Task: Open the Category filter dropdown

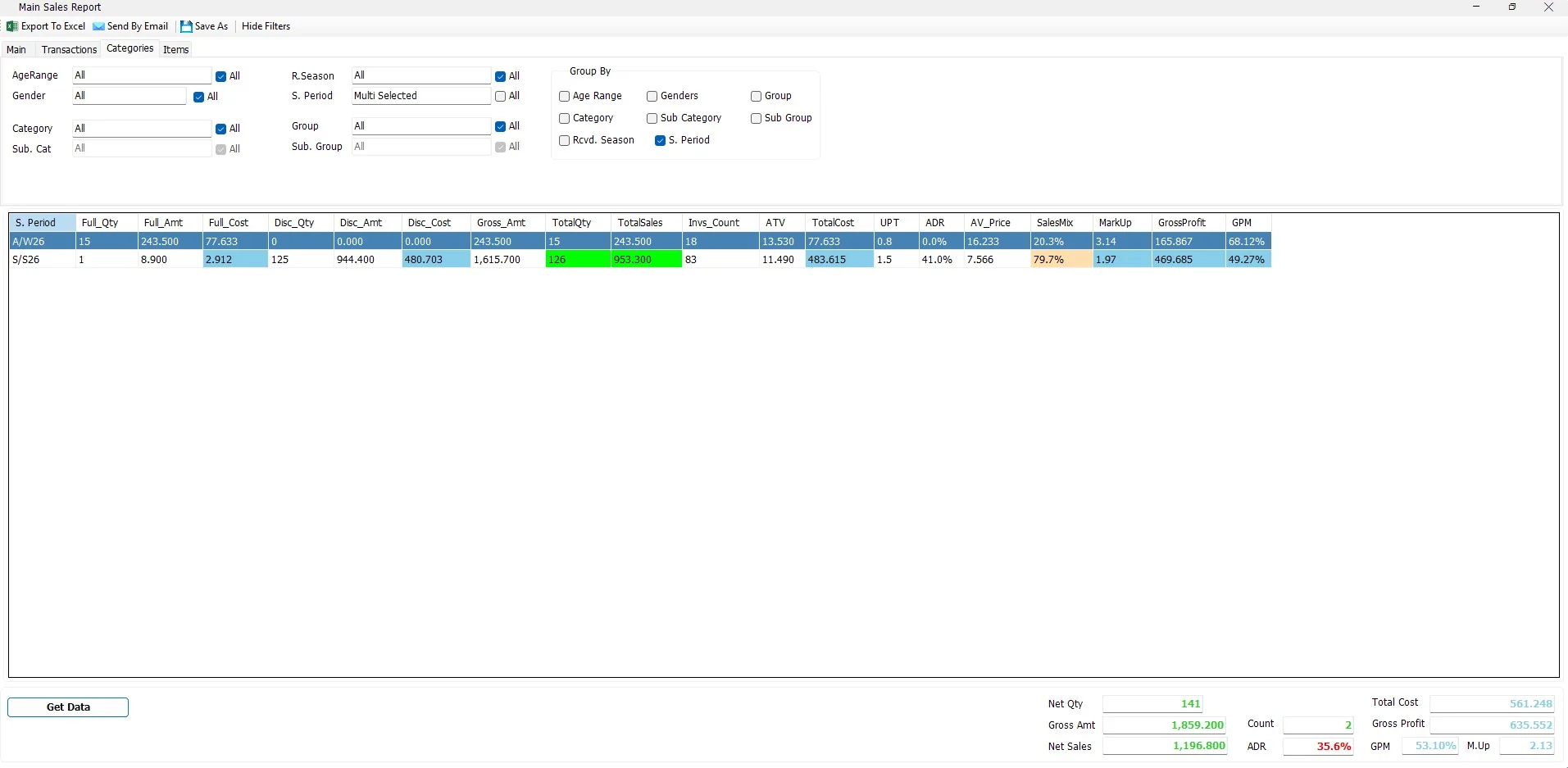Action: click(x=142, y=129)
